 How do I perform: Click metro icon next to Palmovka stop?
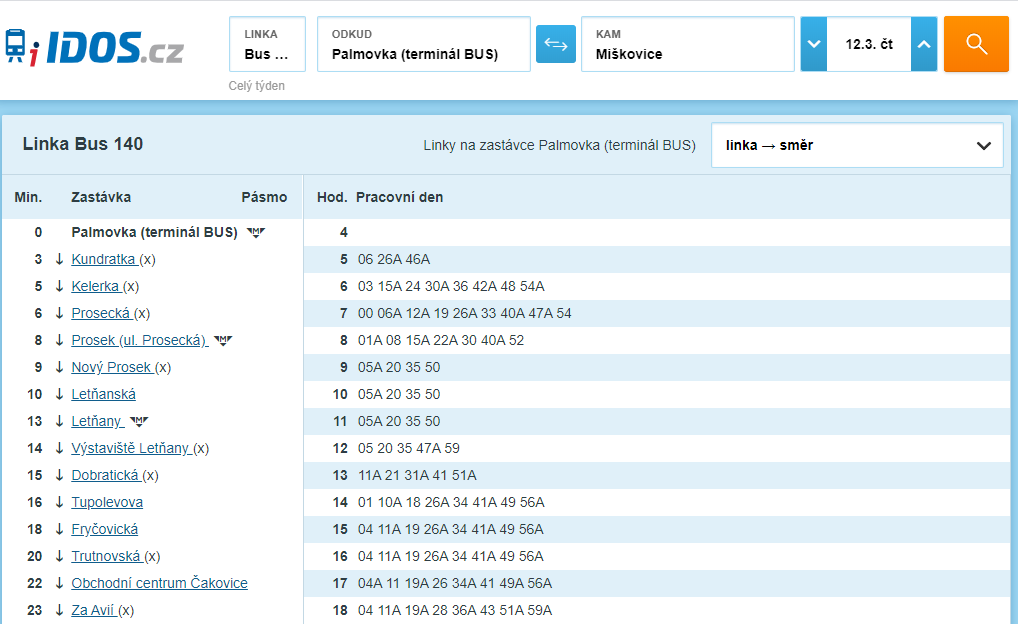[256, 232]
